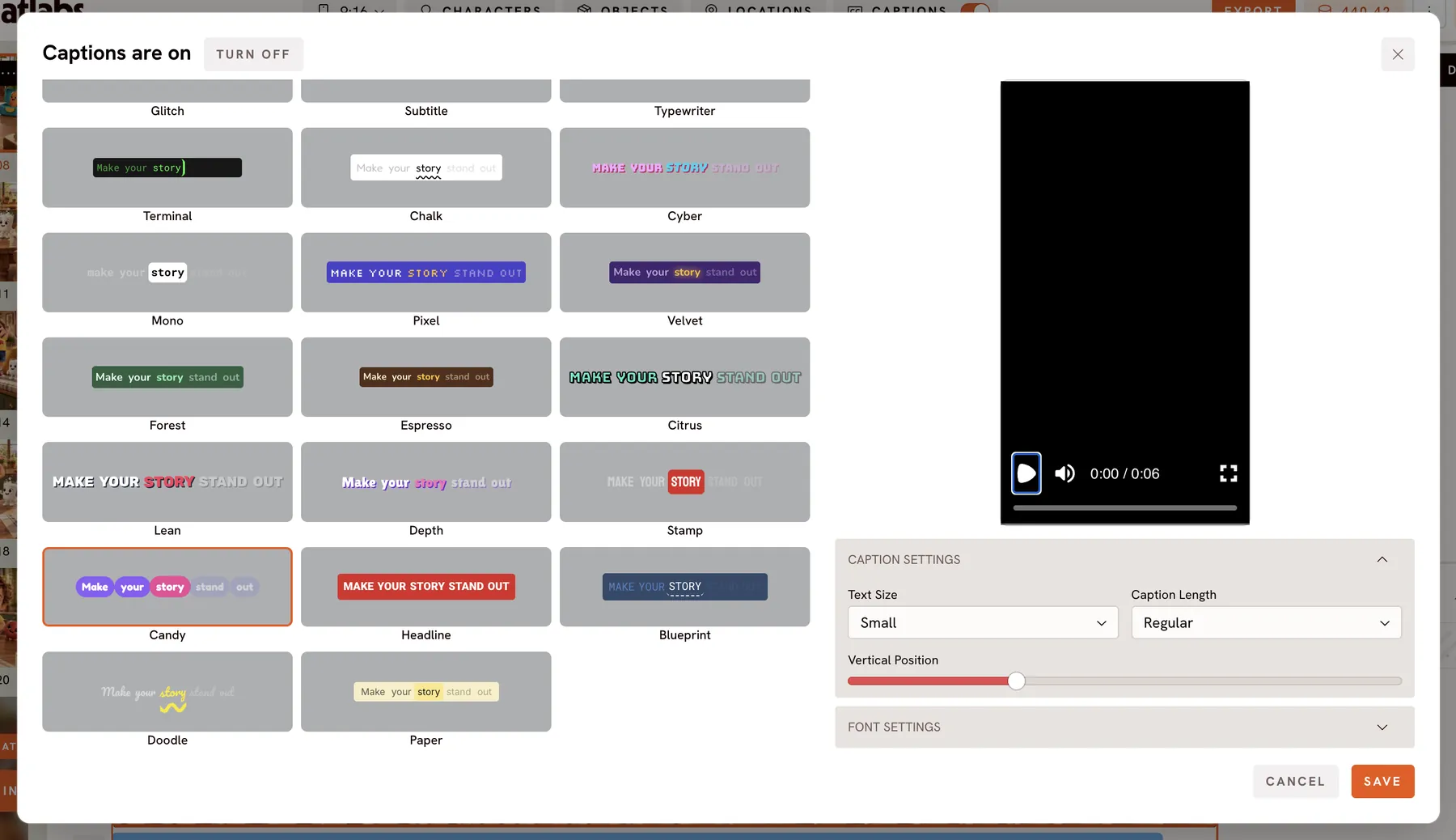1456x840 pixels.
Task: Open the Text Size dropdown
Action: pyautogui.click(x=983, y=622)
